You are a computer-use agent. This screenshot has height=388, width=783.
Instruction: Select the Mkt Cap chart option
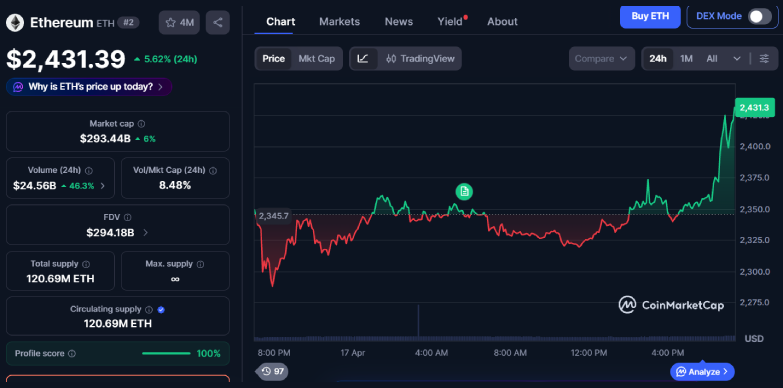tap(317, 58)
